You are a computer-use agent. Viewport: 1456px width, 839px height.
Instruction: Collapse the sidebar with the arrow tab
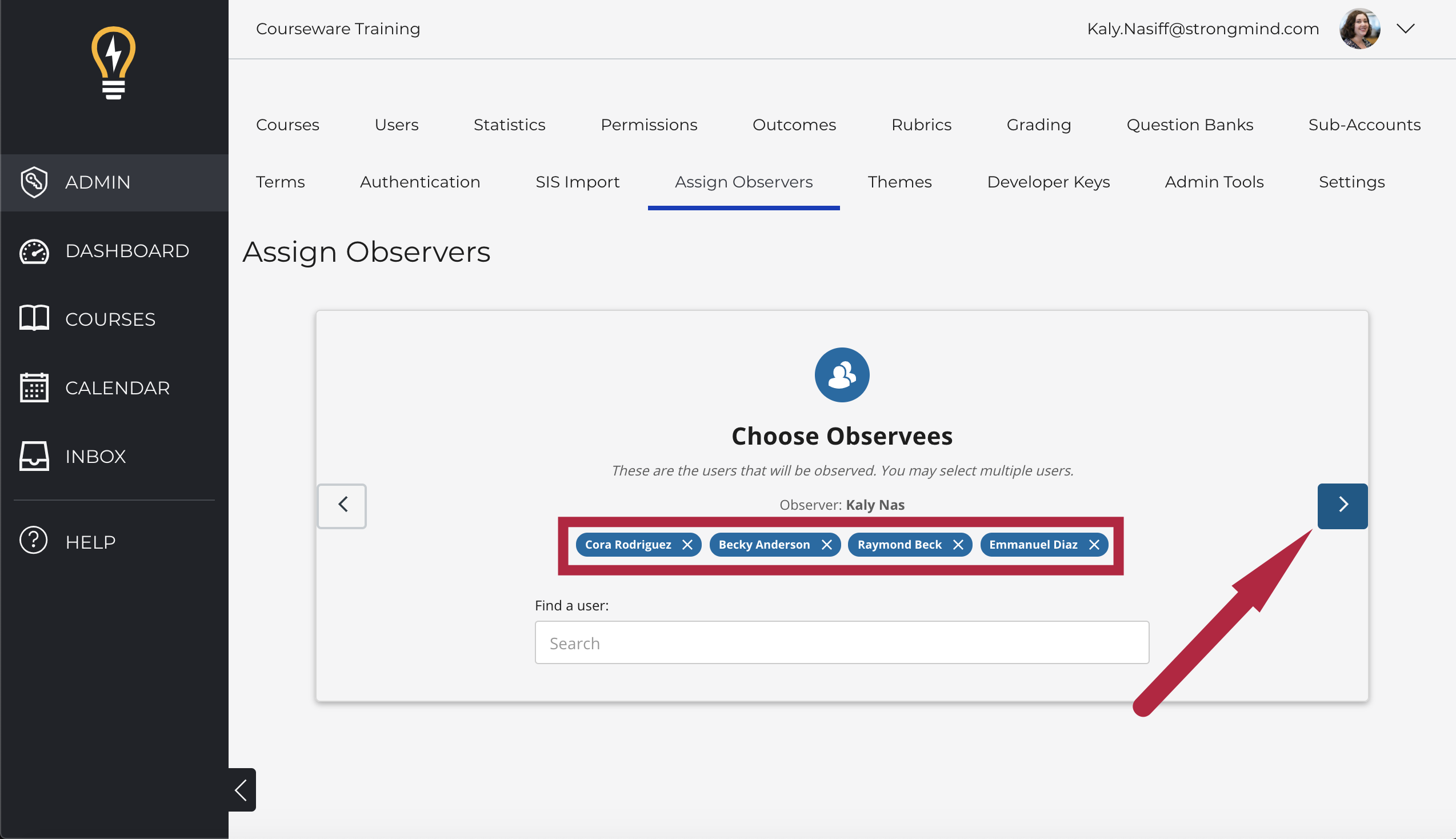coord(242,790)
